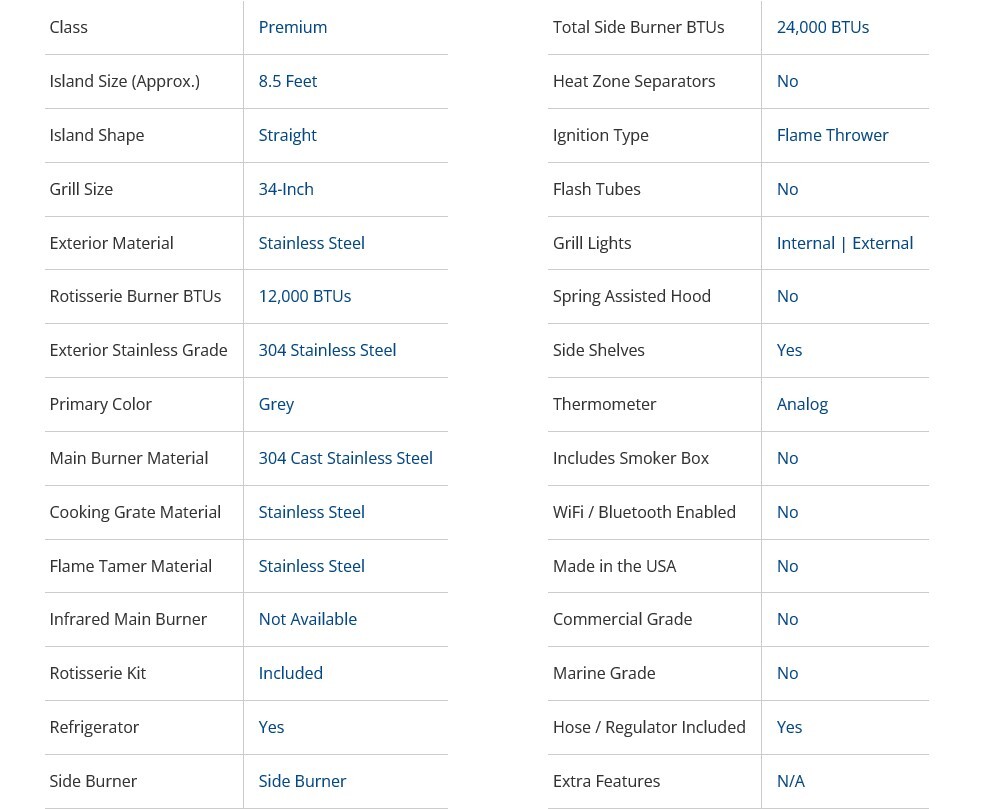The image size is (998, 809).
Task: Open the 304 Cast Stainless Steel link
Action: [x=345, y=458]
